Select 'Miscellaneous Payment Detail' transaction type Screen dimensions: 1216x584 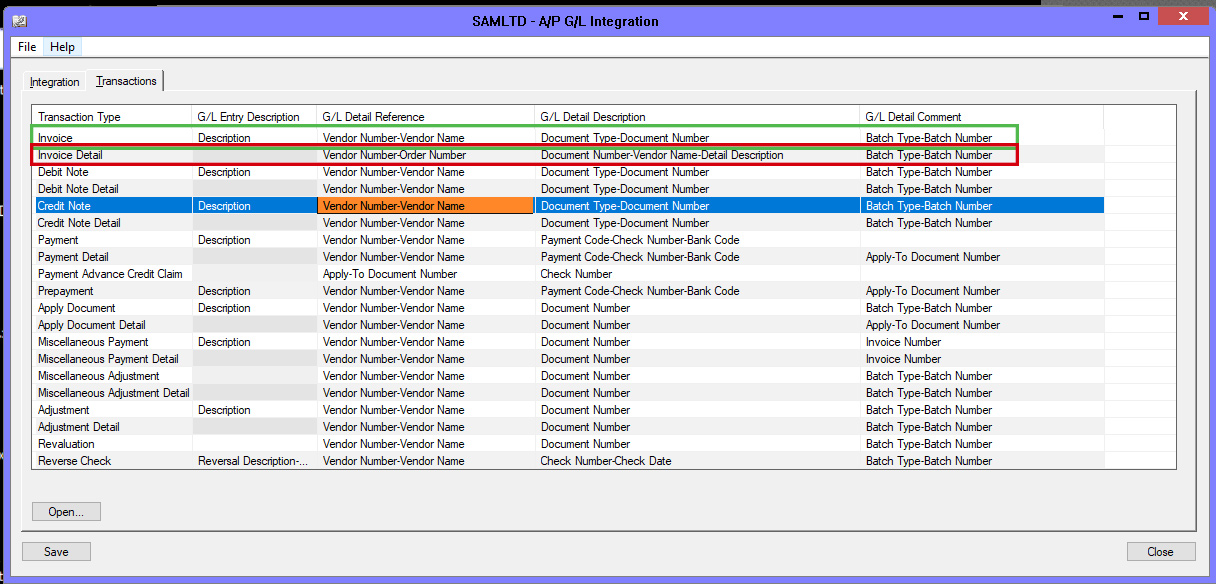coord(112,359)
